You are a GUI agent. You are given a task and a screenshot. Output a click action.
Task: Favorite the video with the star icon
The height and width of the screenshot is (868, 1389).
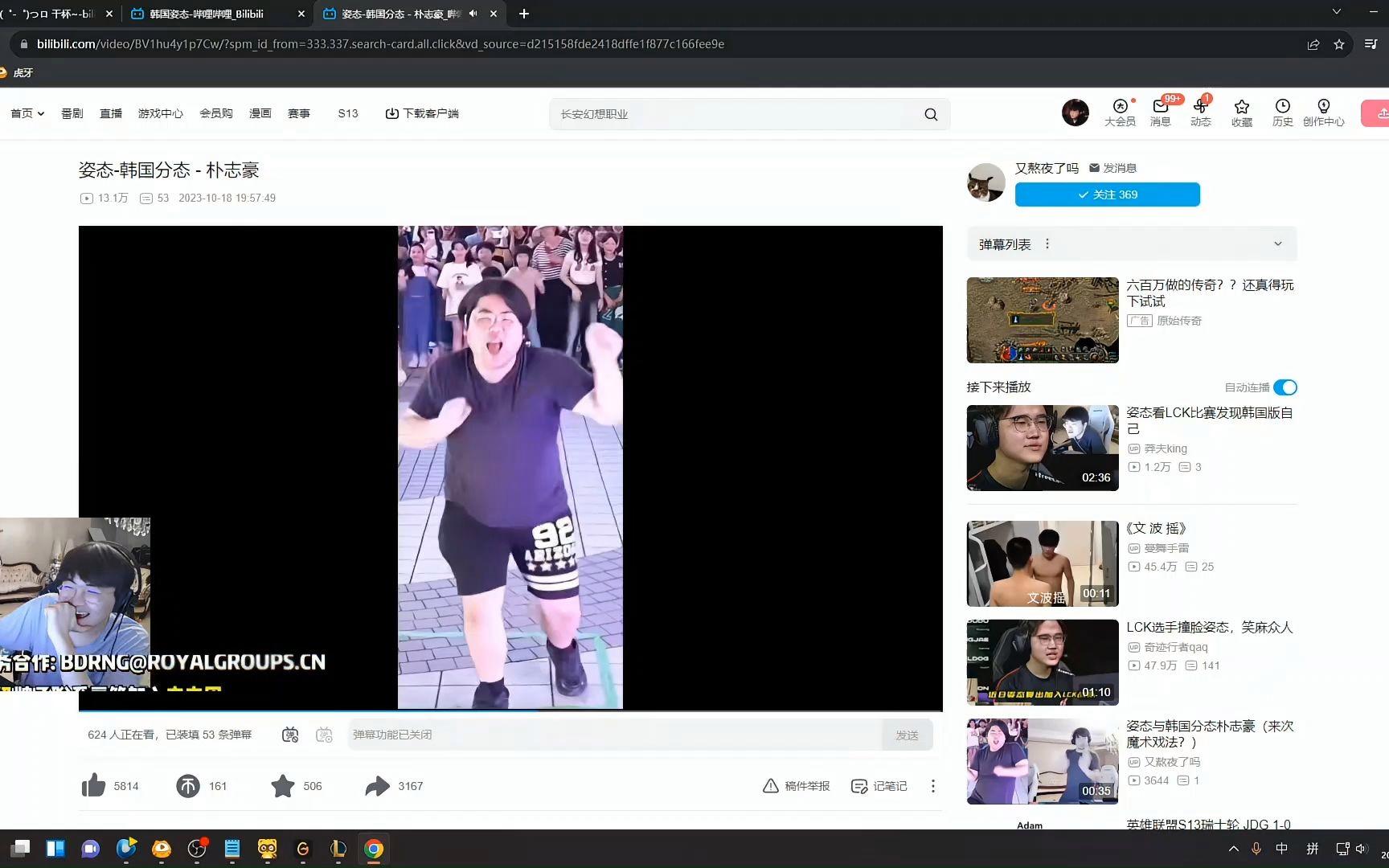coord(282,785)
